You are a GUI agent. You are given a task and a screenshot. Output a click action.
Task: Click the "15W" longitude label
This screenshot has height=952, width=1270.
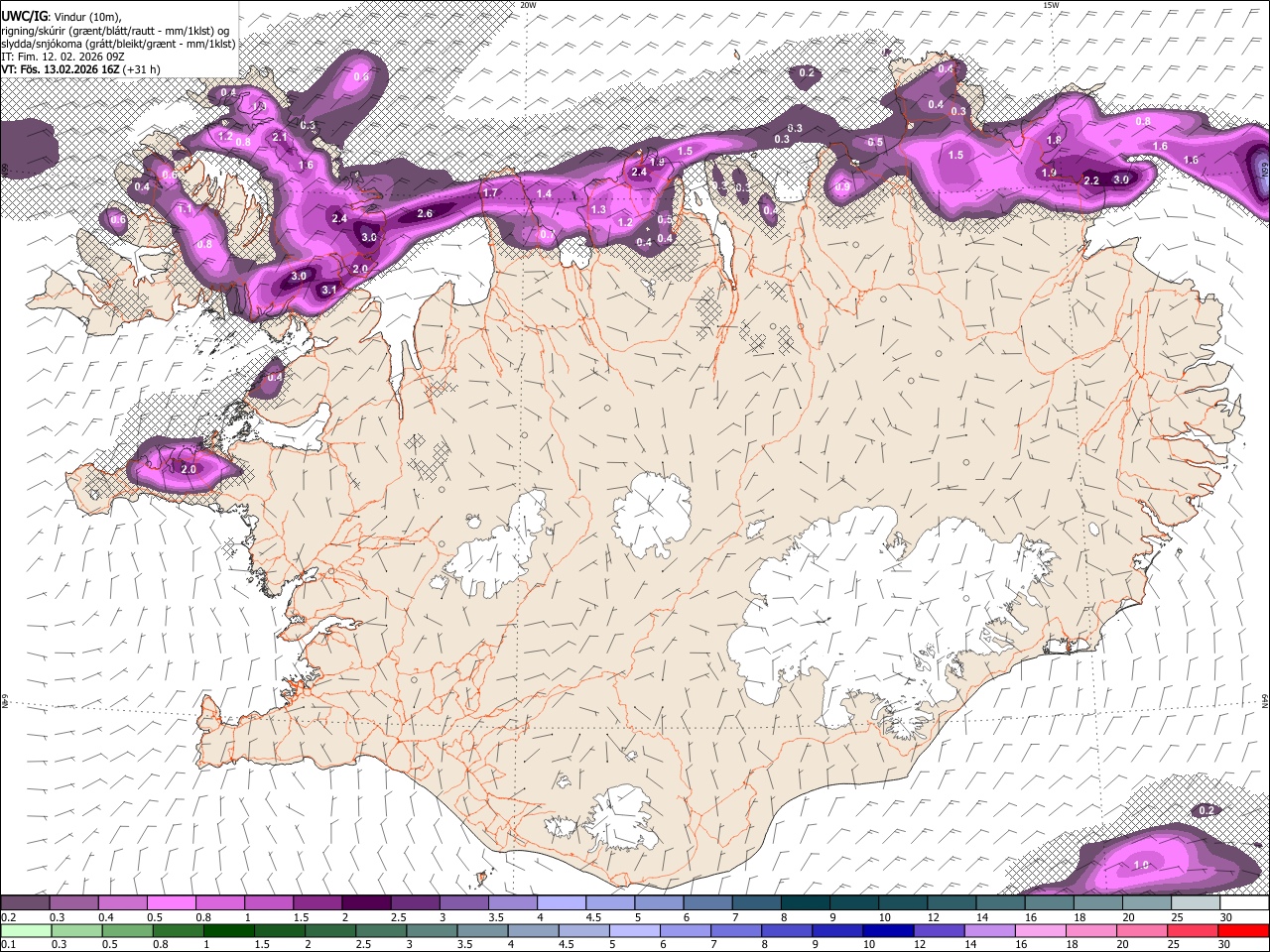tap(1050, 5)
